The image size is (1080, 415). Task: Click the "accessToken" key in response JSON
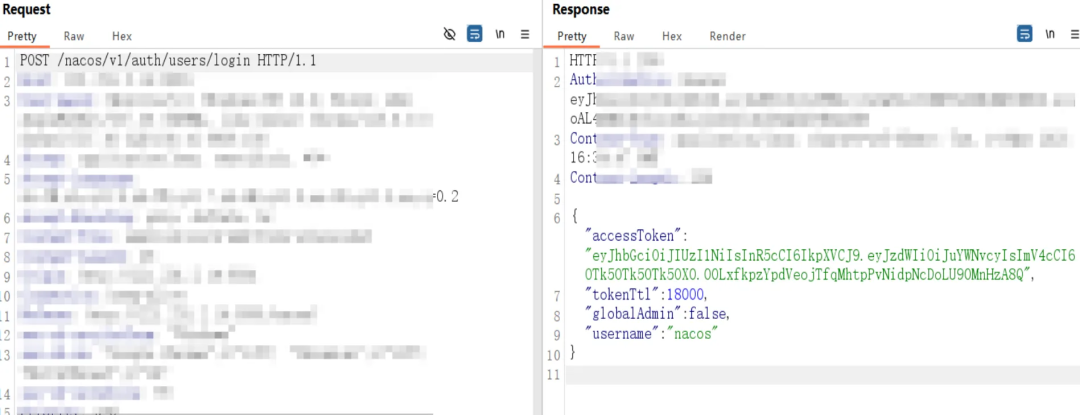click(x=632, y=236)
